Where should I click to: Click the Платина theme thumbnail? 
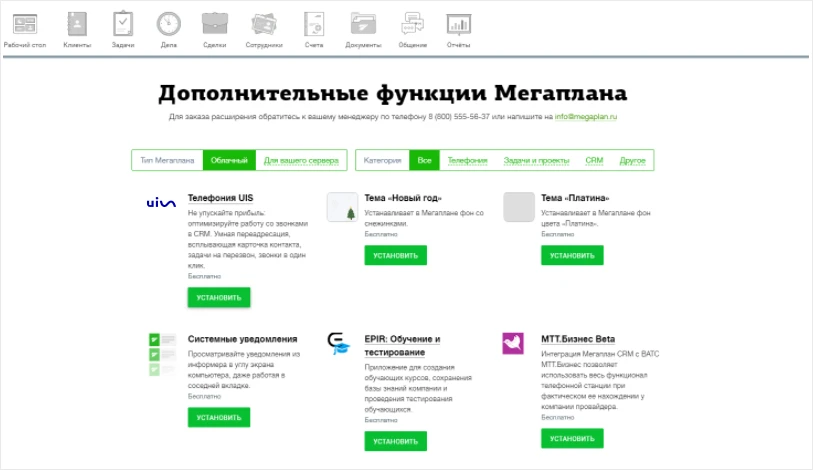pos(519,207)
